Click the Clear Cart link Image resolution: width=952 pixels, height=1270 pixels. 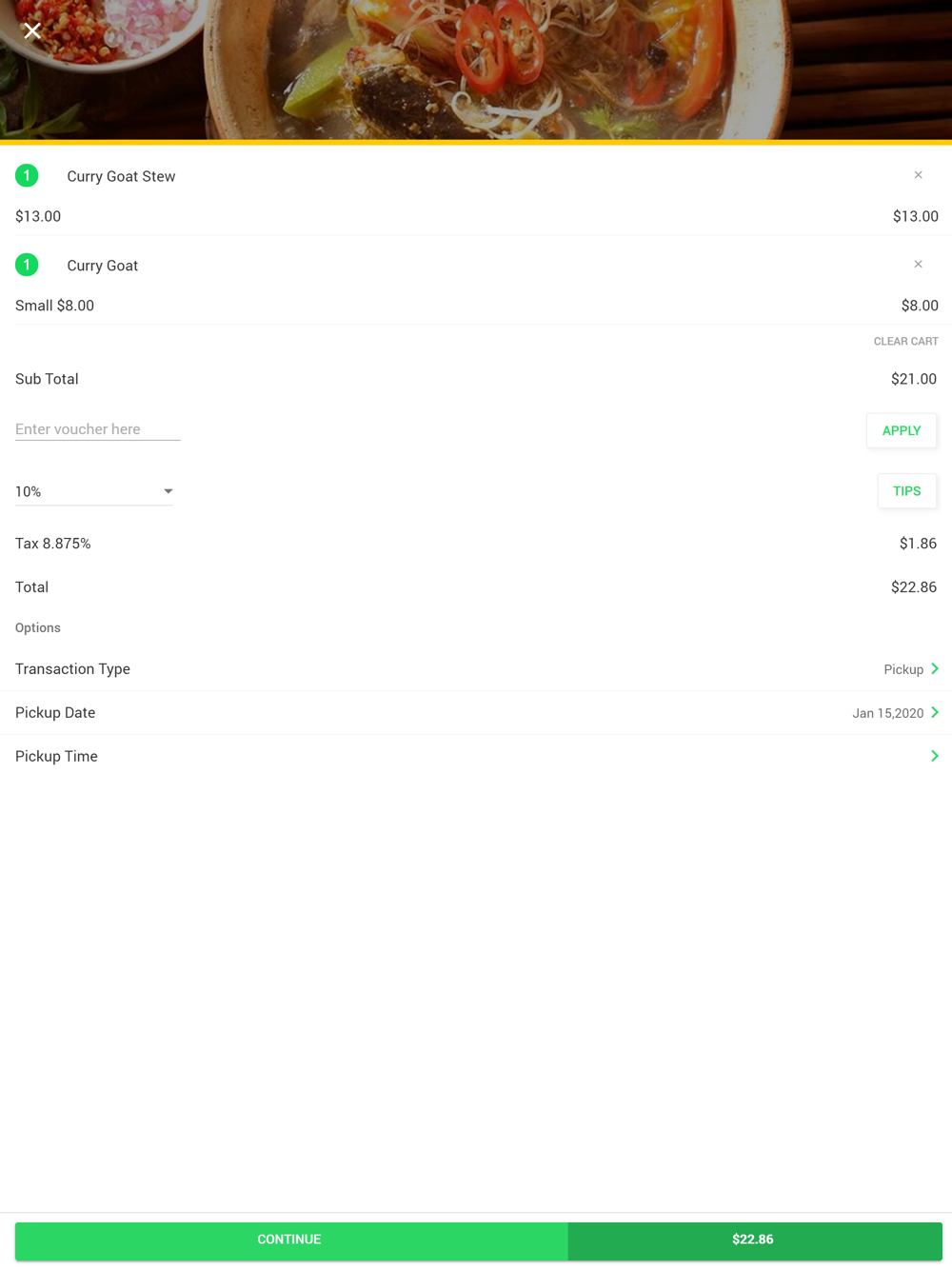coord(905,341)
